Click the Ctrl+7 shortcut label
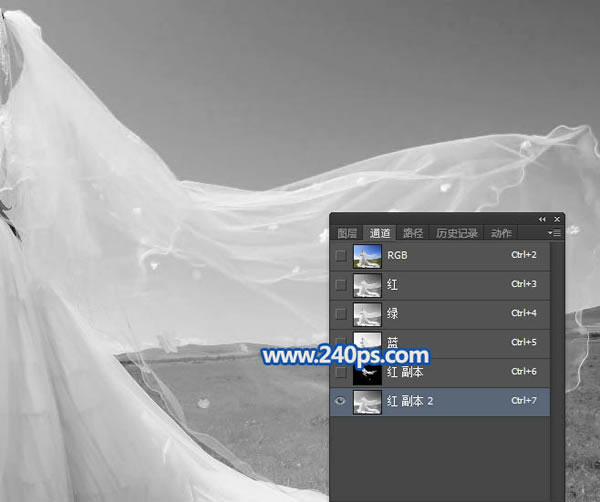Viewport: 600px width, 502px height. pos(524,400)
